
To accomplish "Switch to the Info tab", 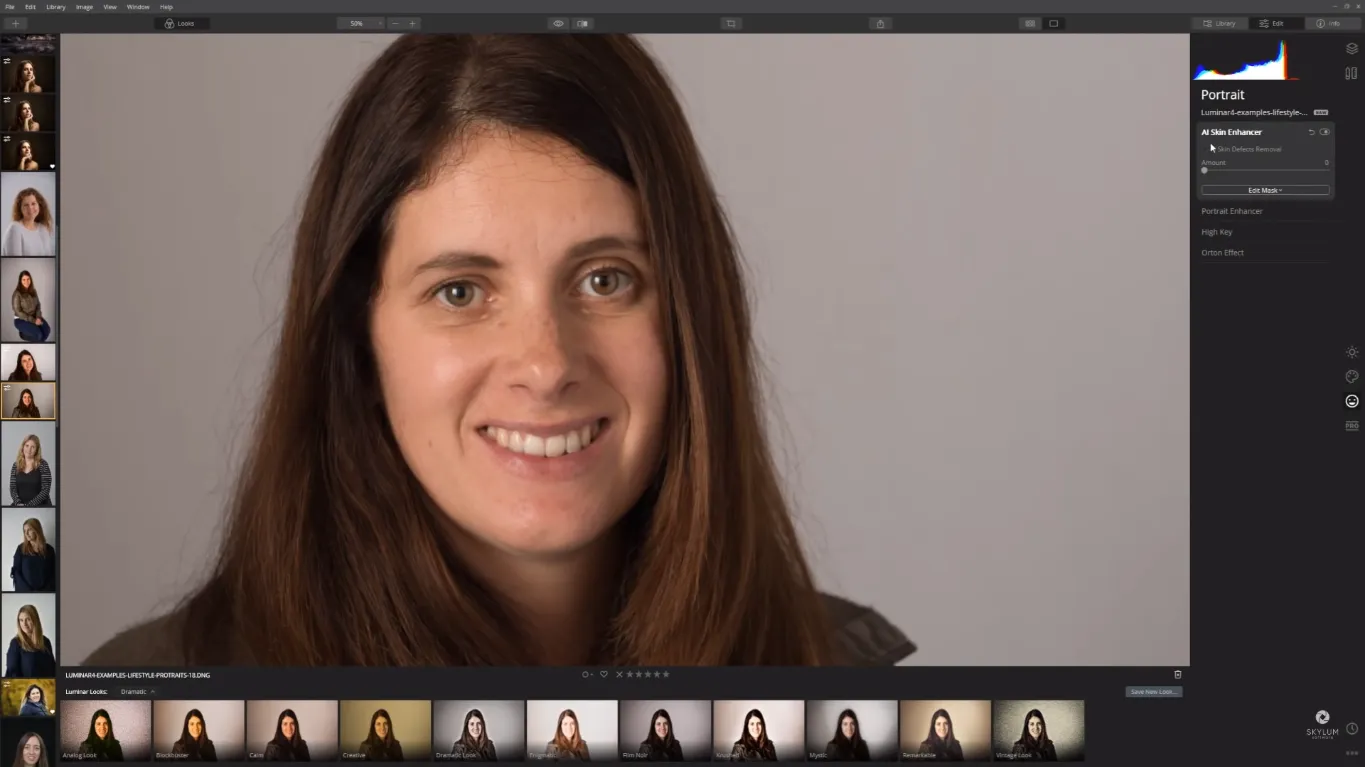I will click(x=1329, y=23).
